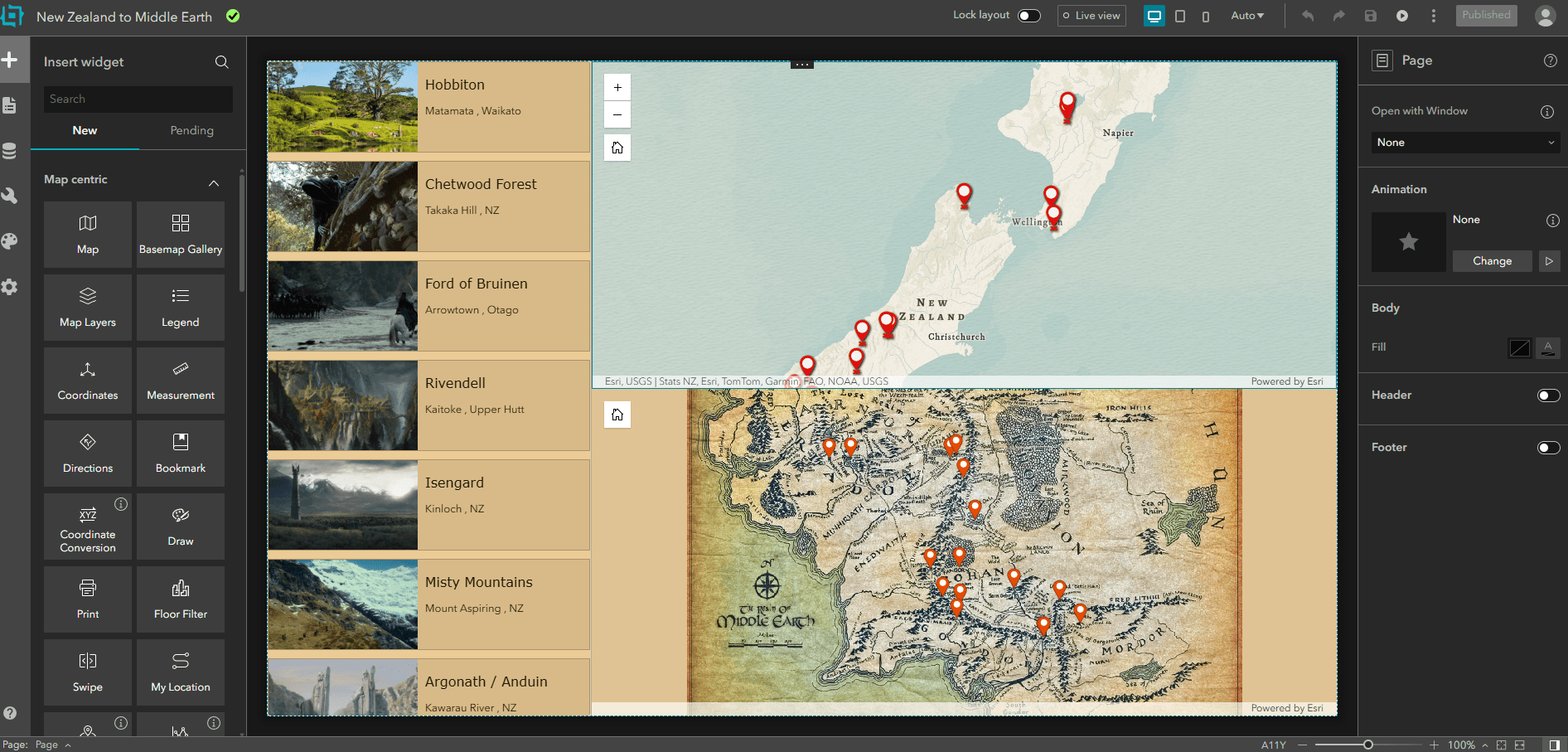Add the Legend widget

tap(181, 308)
